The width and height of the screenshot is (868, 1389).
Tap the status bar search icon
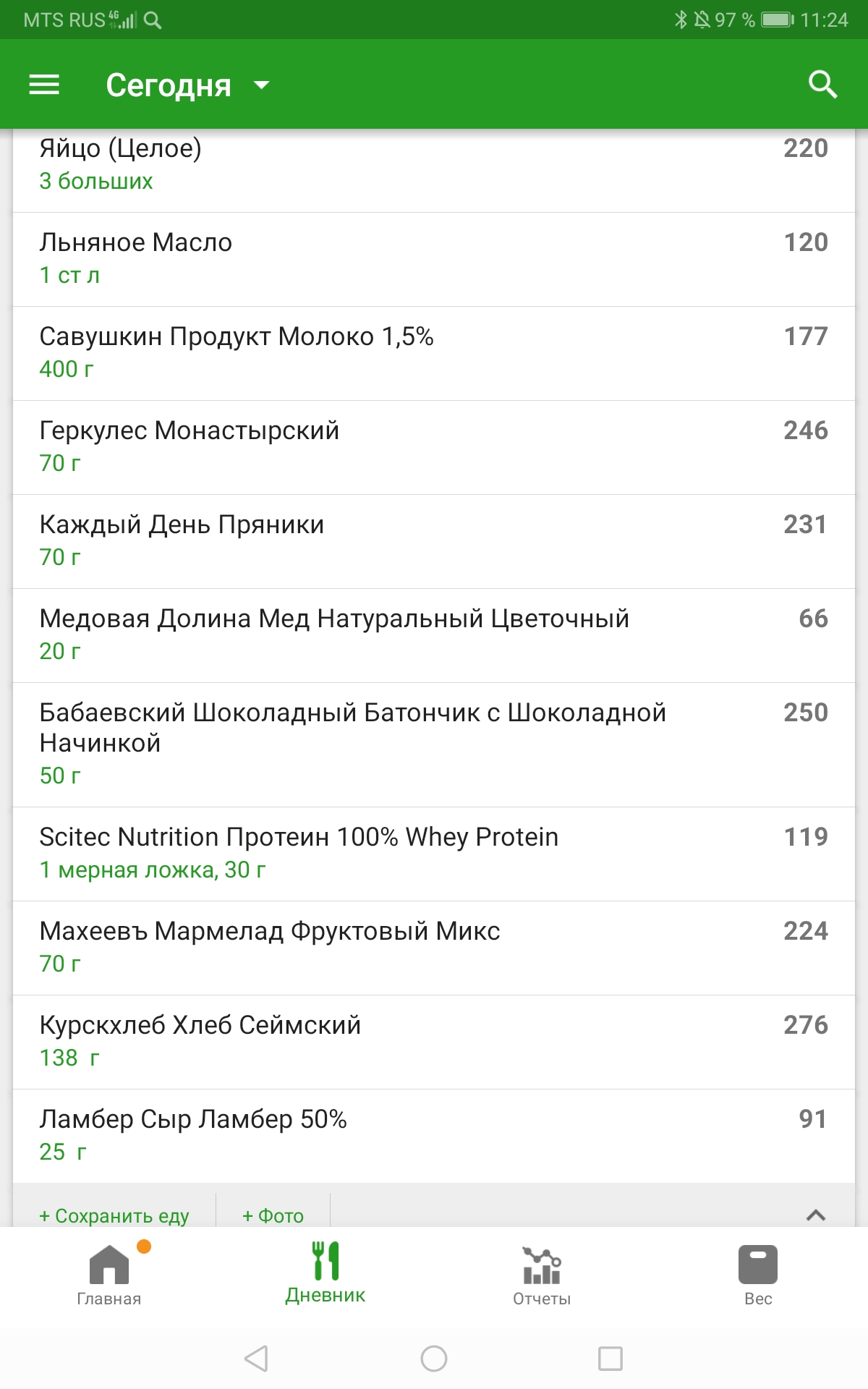pyautogui.click(x=153, y=20)
